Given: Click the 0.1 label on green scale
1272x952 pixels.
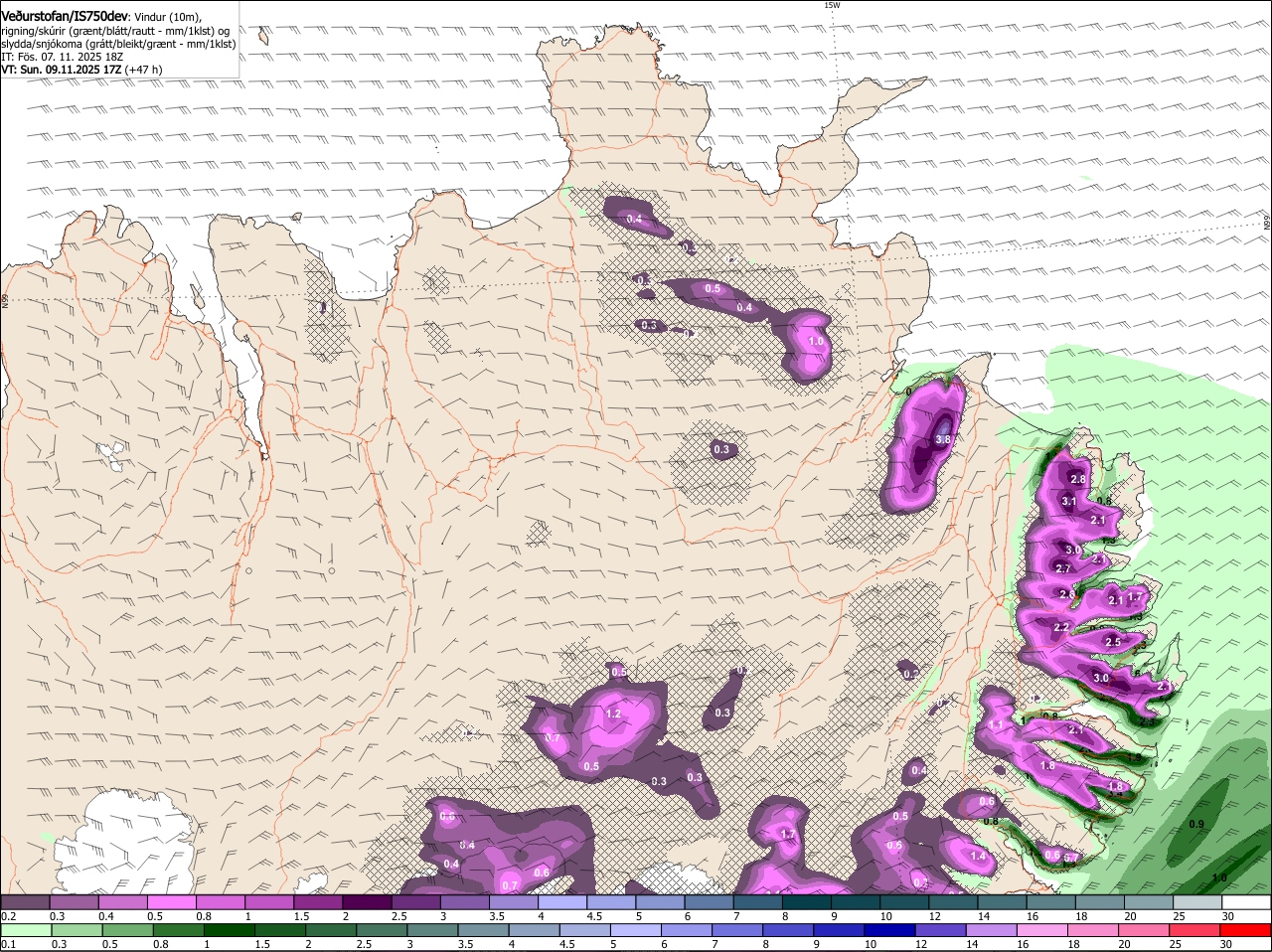Looking at the screenshot, I should (x=8, y=944).
